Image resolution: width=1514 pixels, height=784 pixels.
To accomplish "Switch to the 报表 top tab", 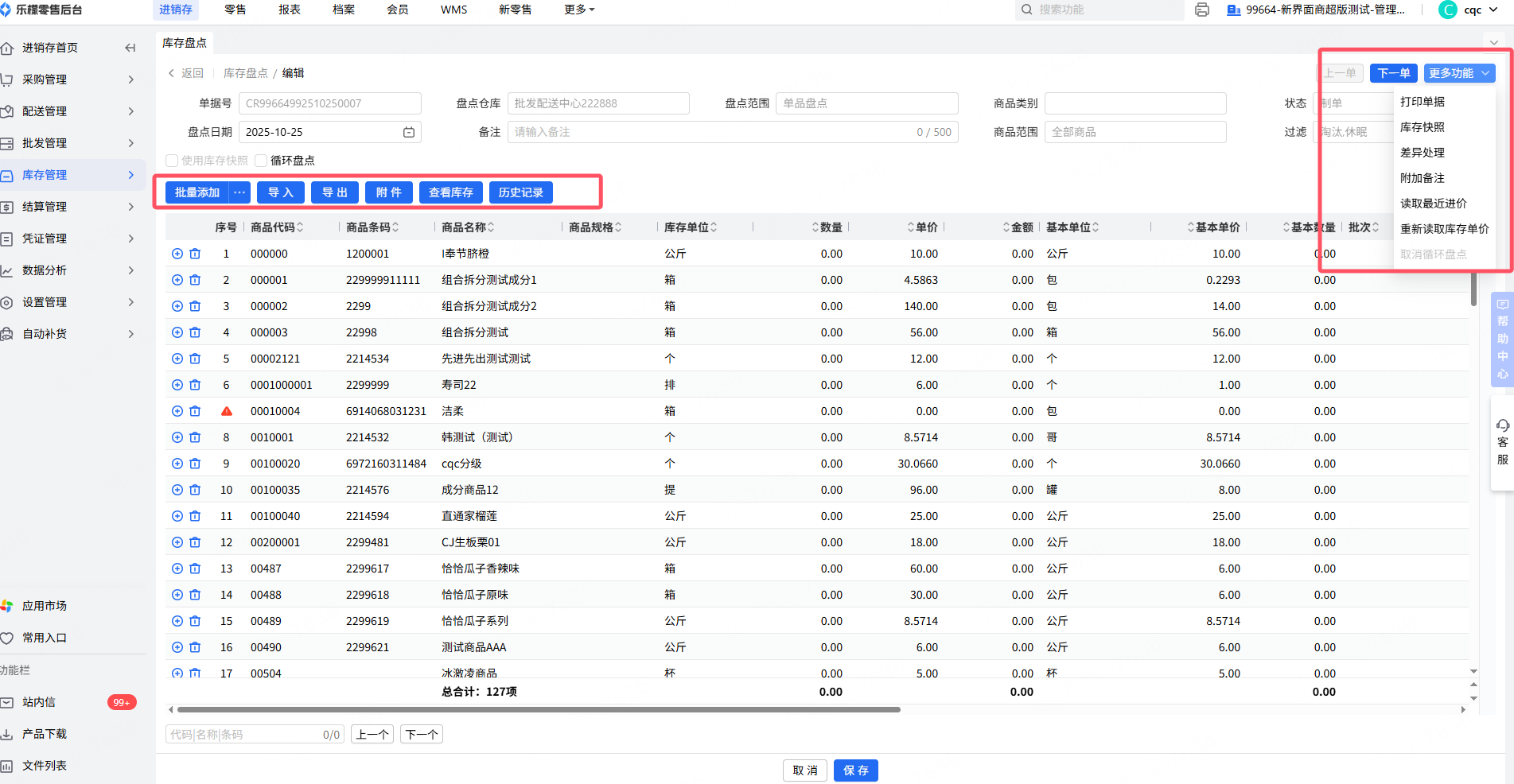I will coord(290,10).
